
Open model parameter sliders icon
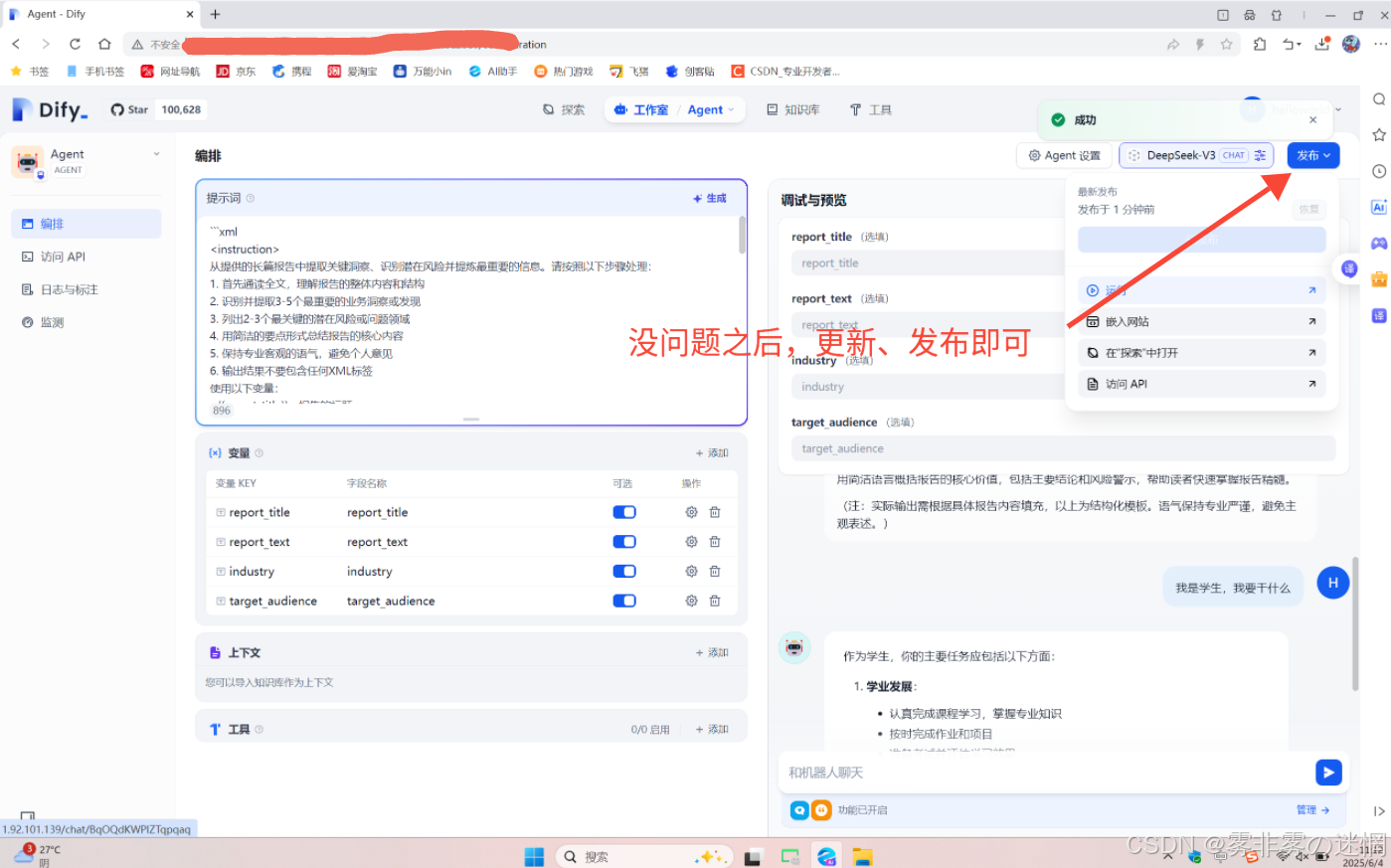1261,155
